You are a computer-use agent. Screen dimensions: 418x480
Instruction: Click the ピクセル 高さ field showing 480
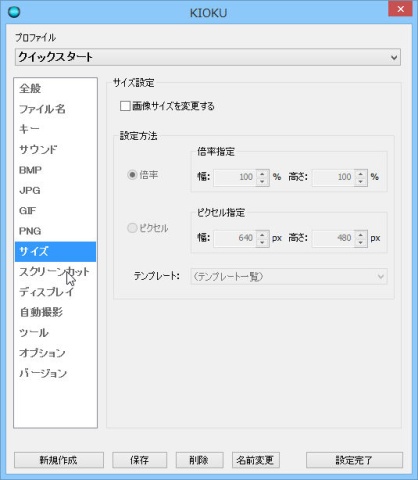click(333, 238)
